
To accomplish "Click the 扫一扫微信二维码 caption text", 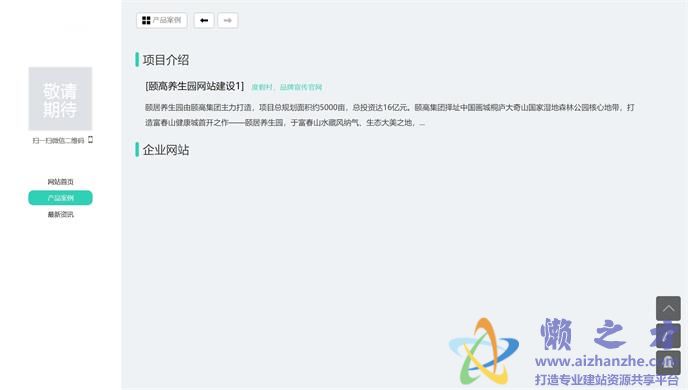I will (x=58, y=140).
